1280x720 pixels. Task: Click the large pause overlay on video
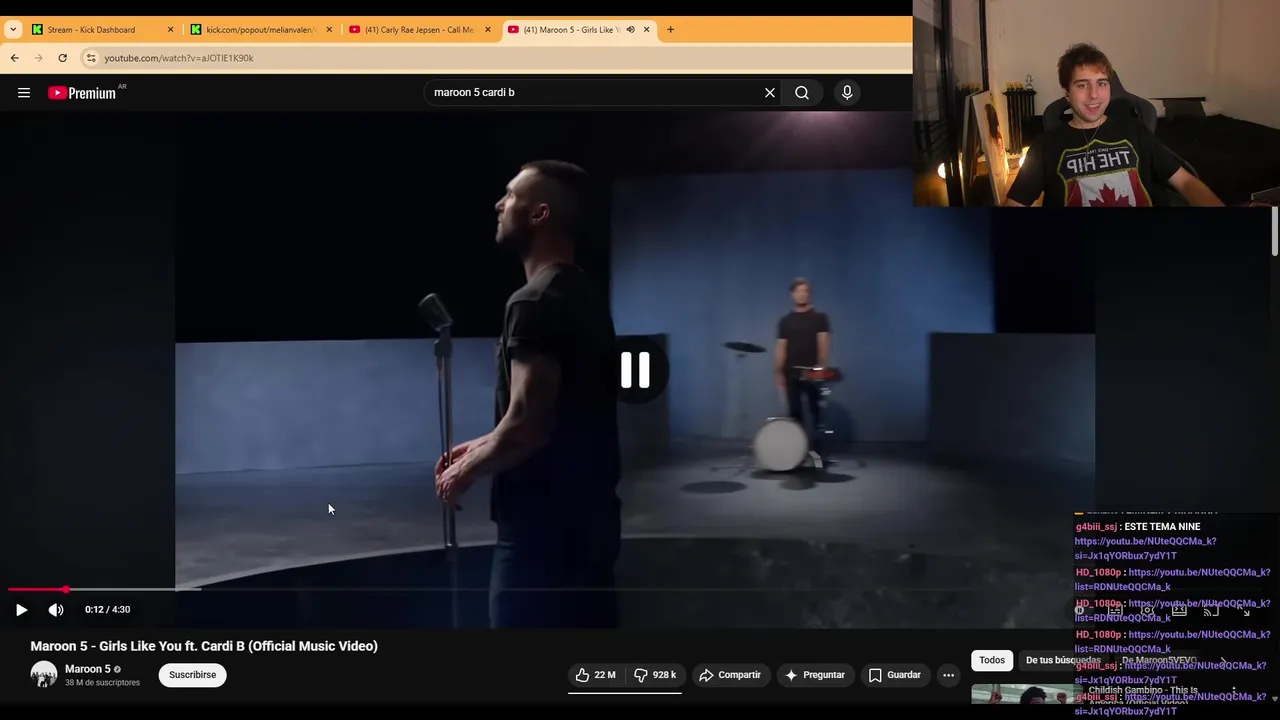[635, 370]
